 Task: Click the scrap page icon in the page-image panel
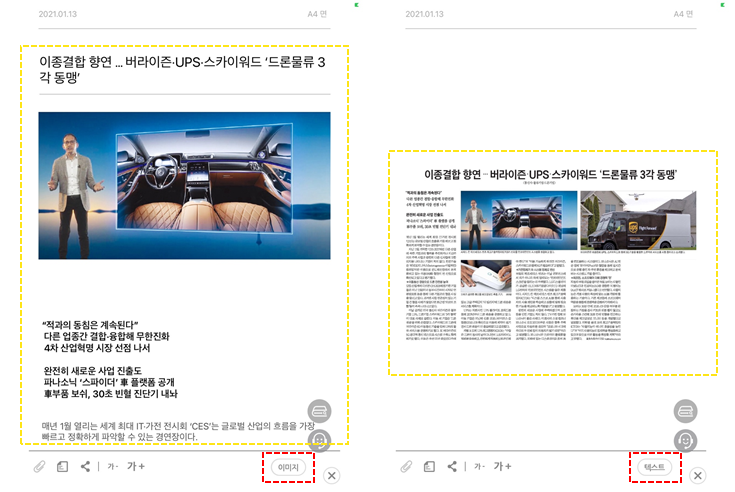coord(429,467)
